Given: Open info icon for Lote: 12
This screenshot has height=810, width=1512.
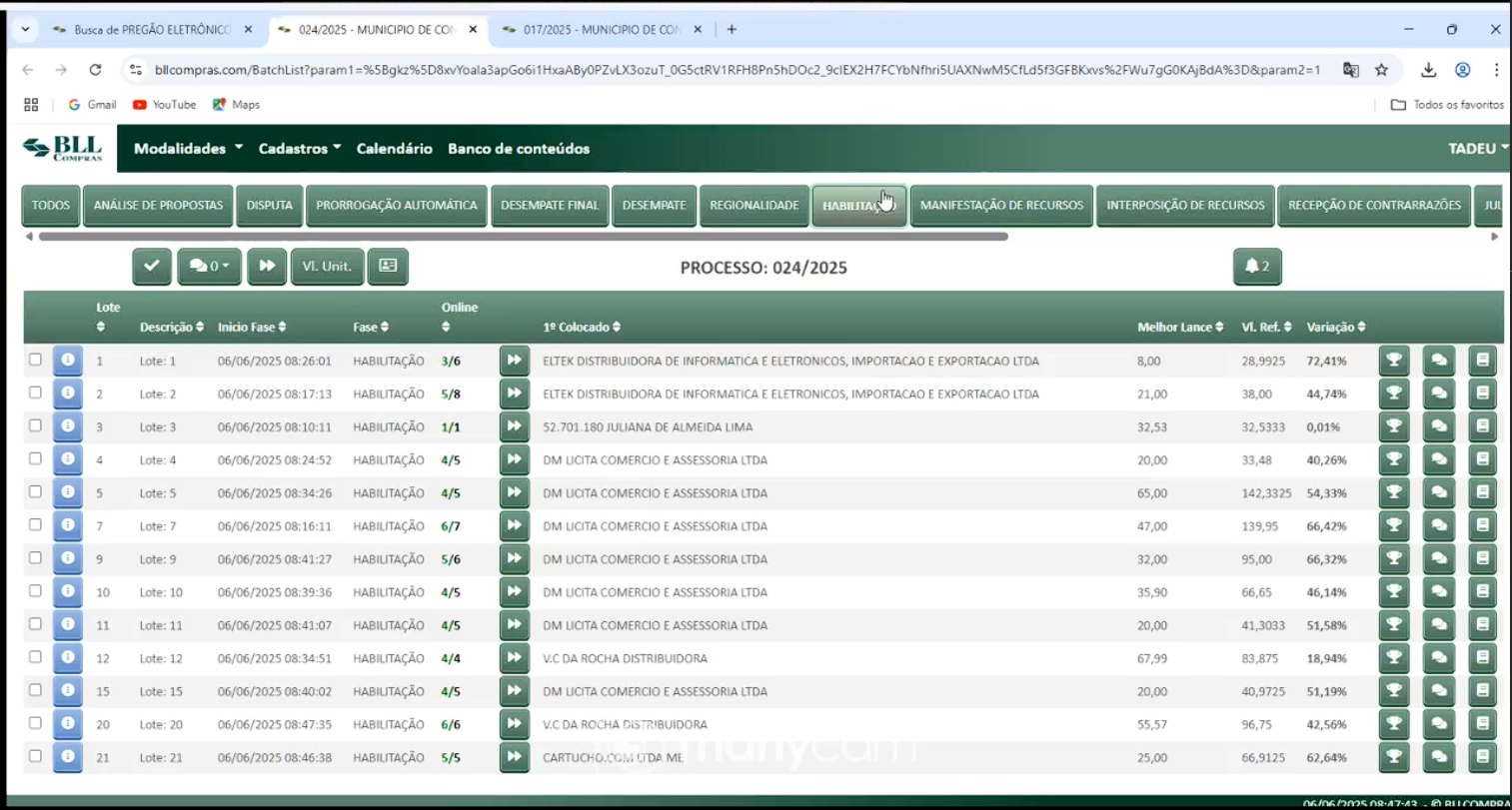Looking at the screenshot, I should pyautogui.click(x=67, y=658).
